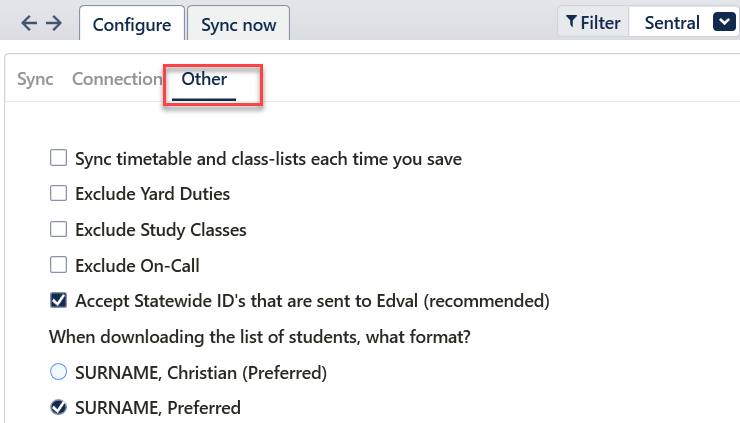Switch to the Sync now tab
Screen dimensions: 740x423
pos(238,25)
